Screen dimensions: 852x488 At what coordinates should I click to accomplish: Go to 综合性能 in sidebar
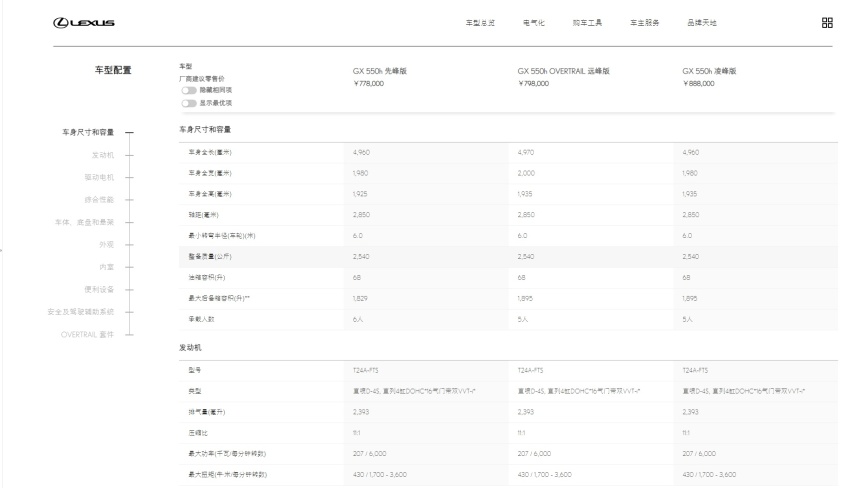[102, 200]
